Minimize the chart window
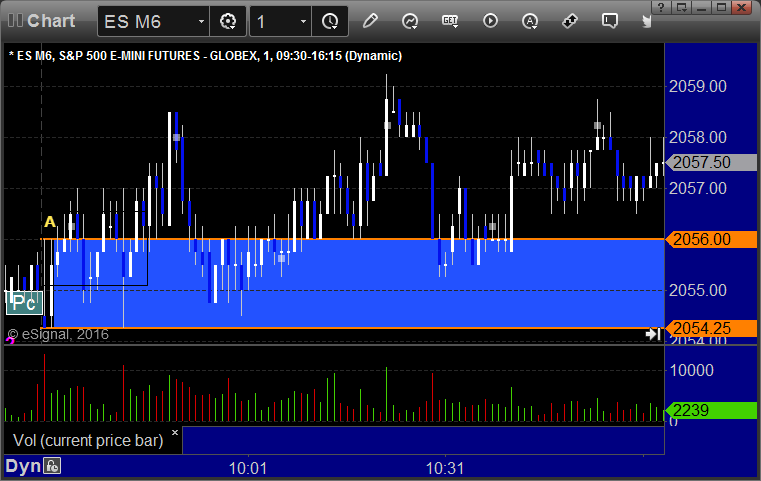The width and height of the screenshot is (761, 481). click(701, 7)
